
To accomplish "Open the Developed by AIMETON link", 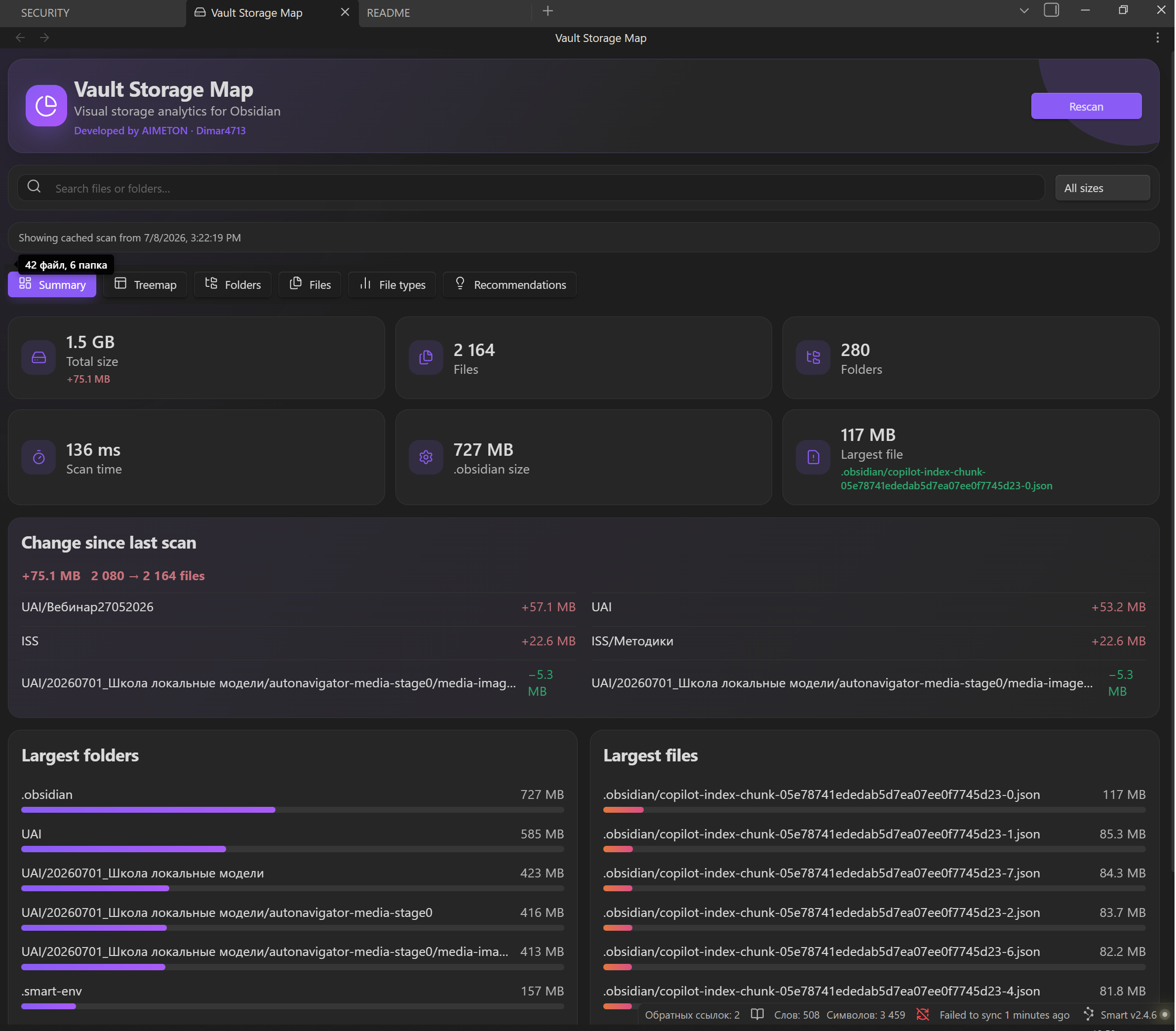I will [131, 130].
